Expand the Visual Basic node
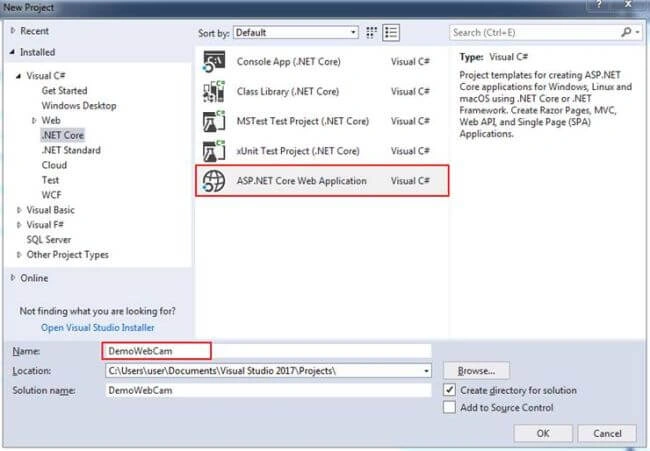650x451 pixels. [x=19, y=210]
